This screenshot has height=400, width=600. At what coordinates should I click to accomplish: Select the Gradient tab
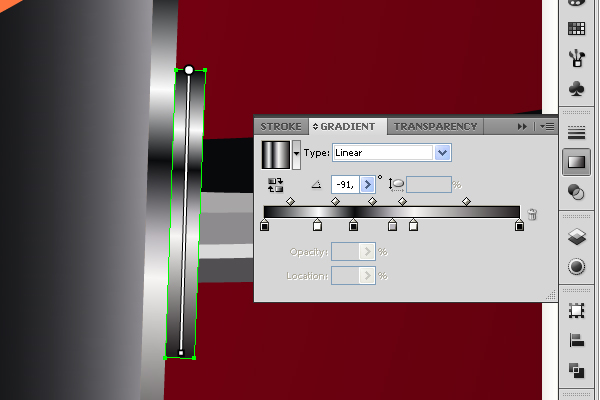347,127
